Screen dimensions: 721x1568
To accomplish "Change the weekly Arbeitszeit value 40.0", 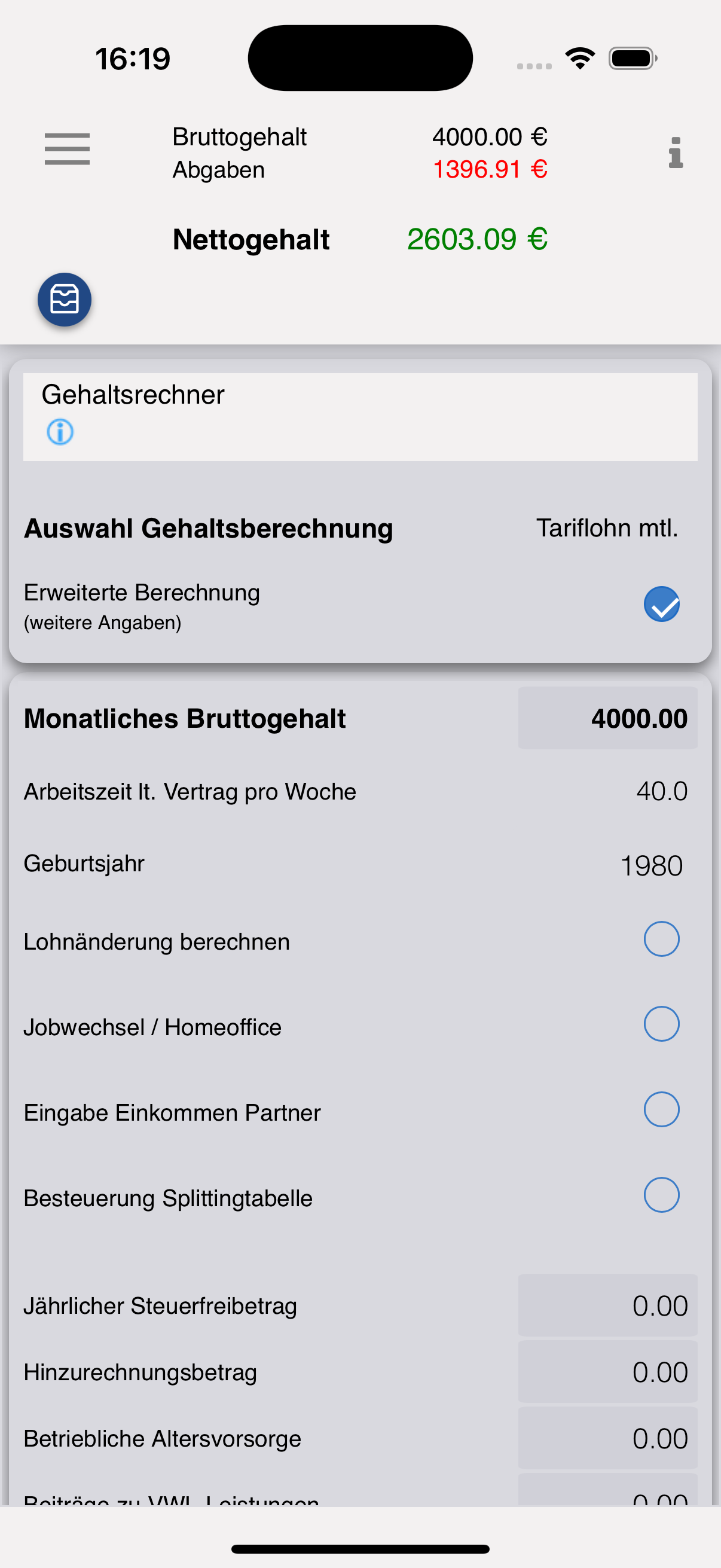I will point(661,791).
